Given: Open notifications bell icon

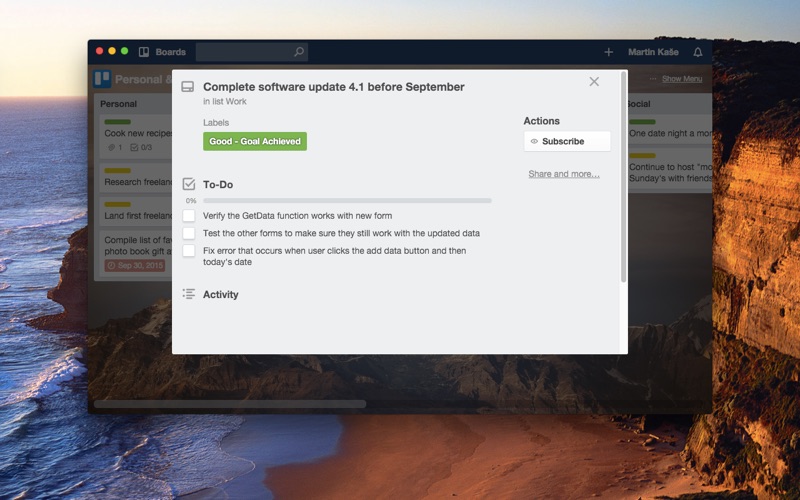Looking at the screenshot, I should (x=697, y=52).
